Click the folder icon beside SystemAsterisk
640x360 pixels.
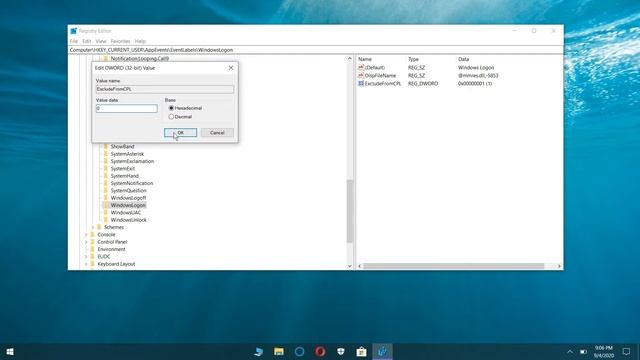click(106, 154)
